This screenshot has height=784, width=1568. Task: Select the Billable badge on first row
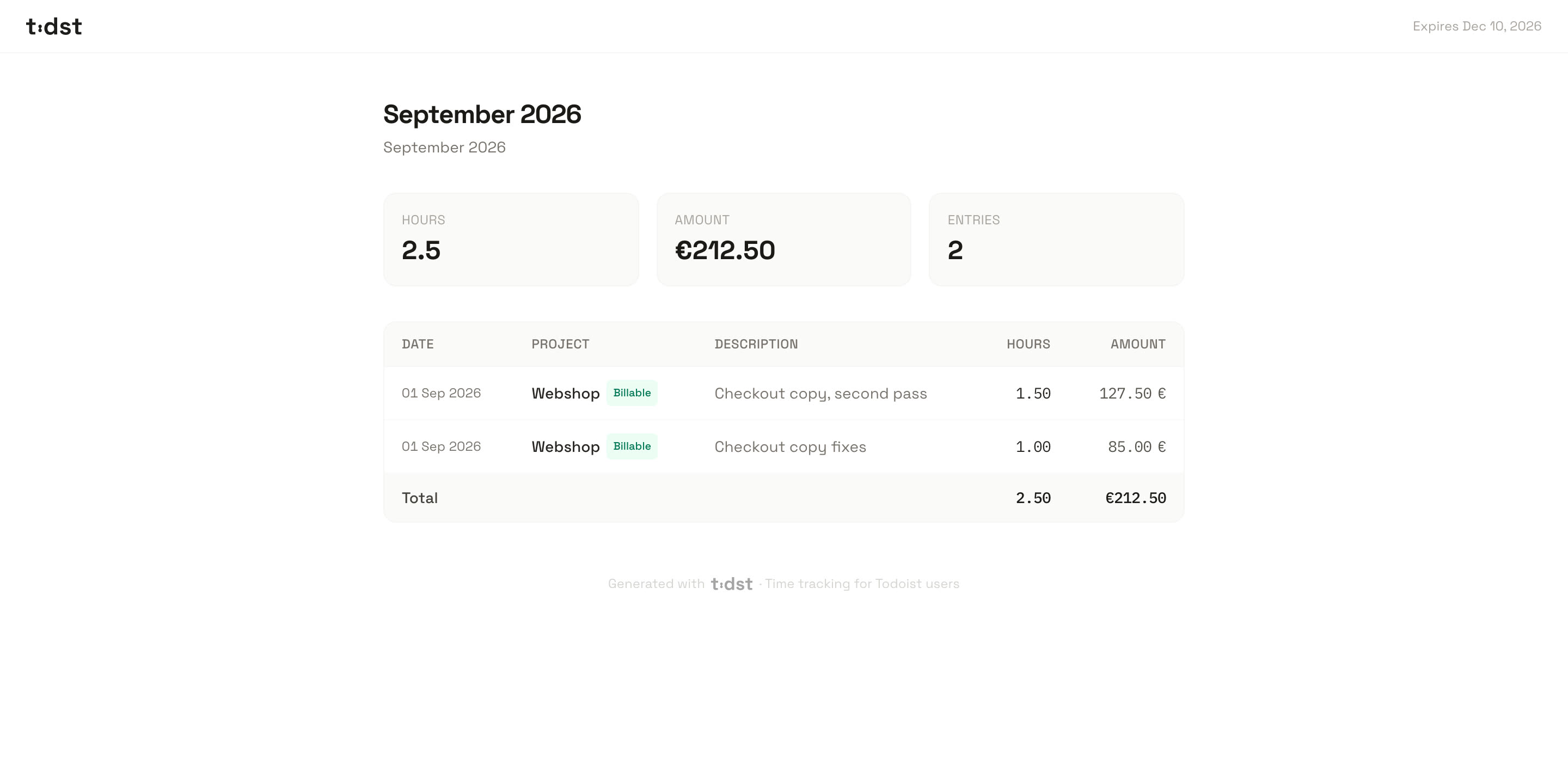[632, 393]
